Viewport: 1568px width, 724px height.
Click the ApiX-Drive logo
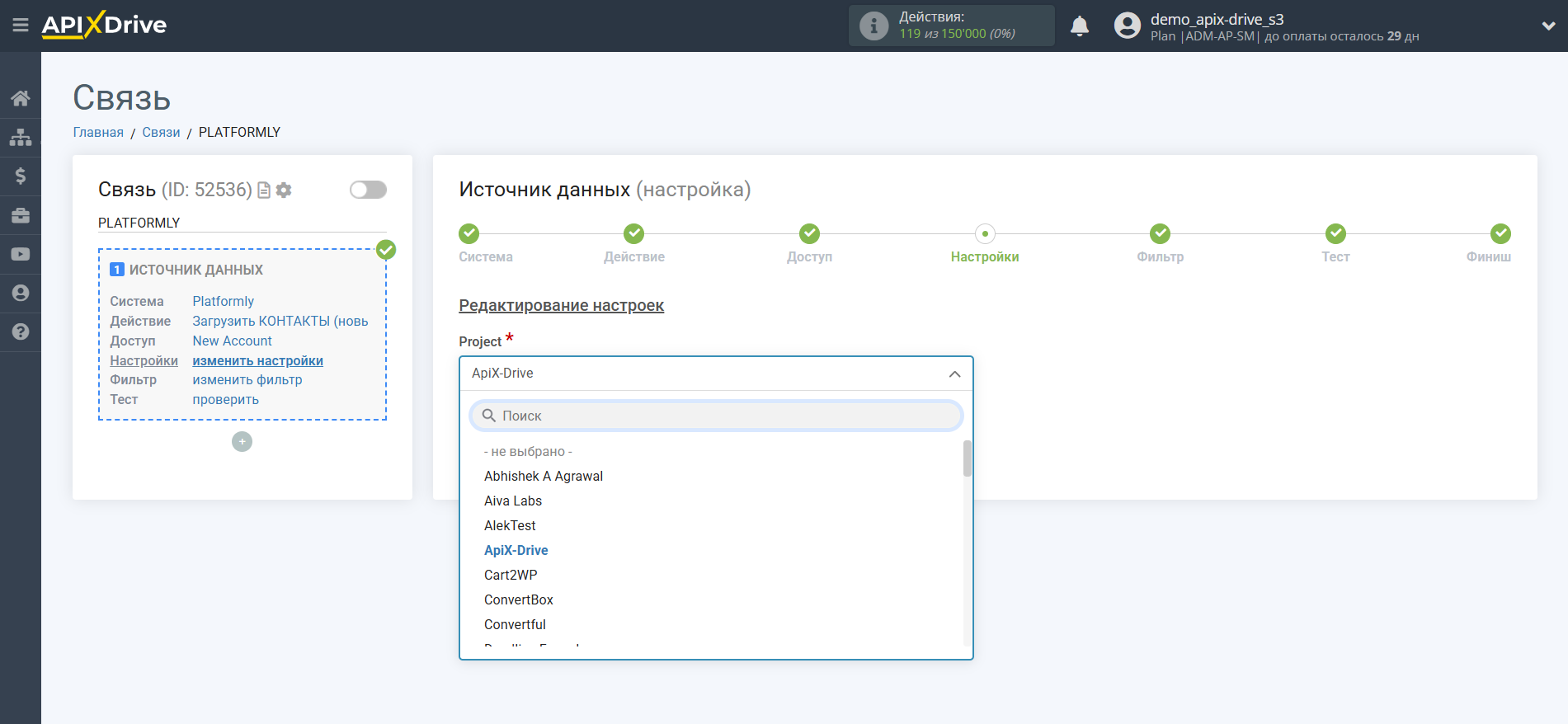(104, 25)
